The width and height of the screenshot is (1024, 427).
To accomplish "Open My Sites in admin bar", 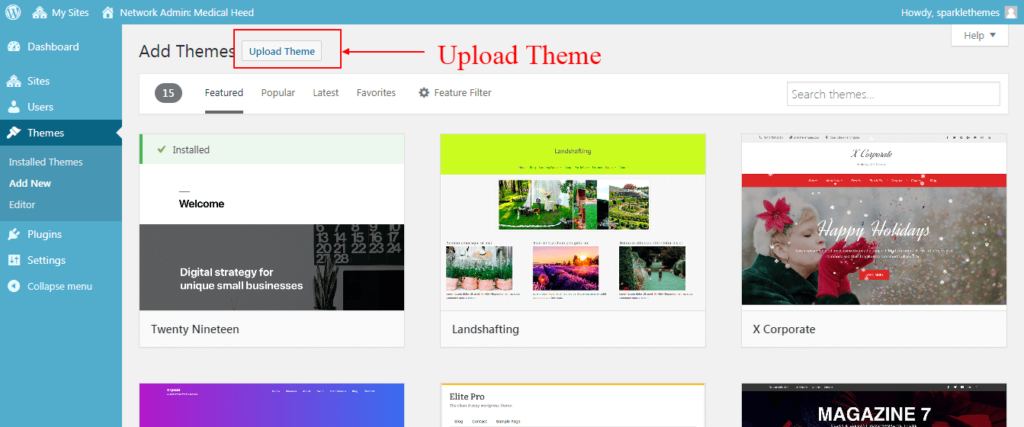I will 60,13.
